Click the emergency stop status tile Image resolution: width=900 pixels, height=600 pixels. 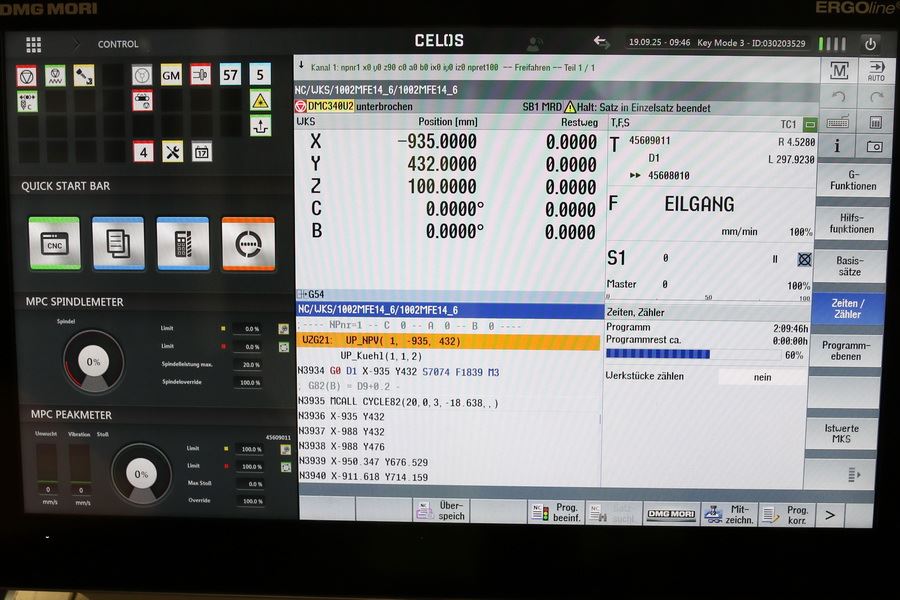click(26, 76)
